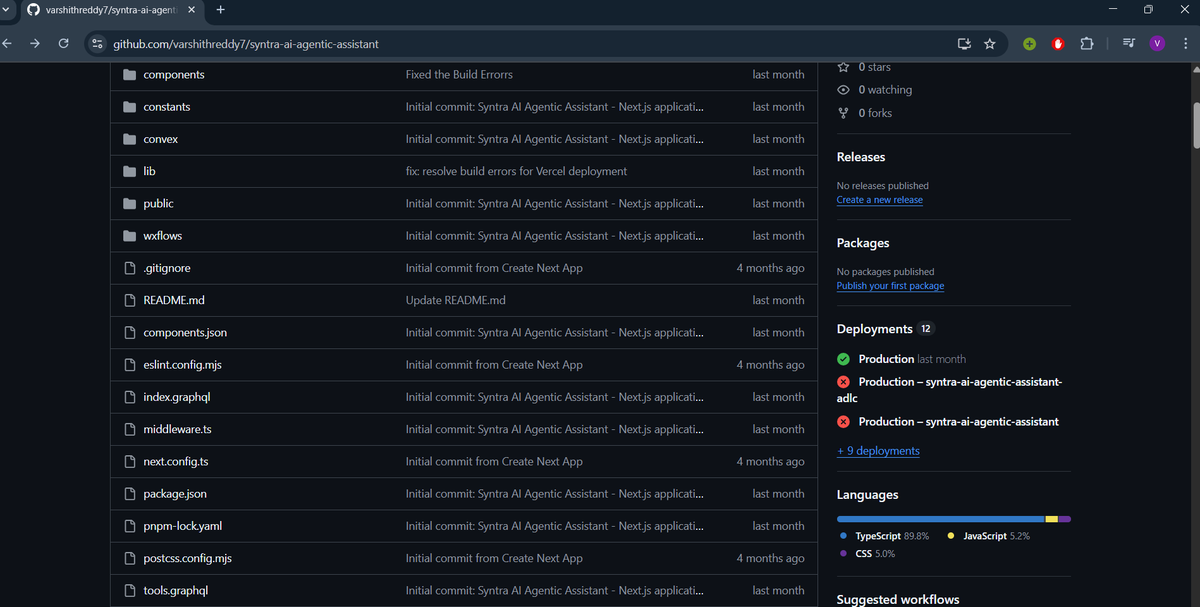Click 'Create a new release' link
Image resolution: width=1200 pixels, height=607 pixels.
click(880, 200)
